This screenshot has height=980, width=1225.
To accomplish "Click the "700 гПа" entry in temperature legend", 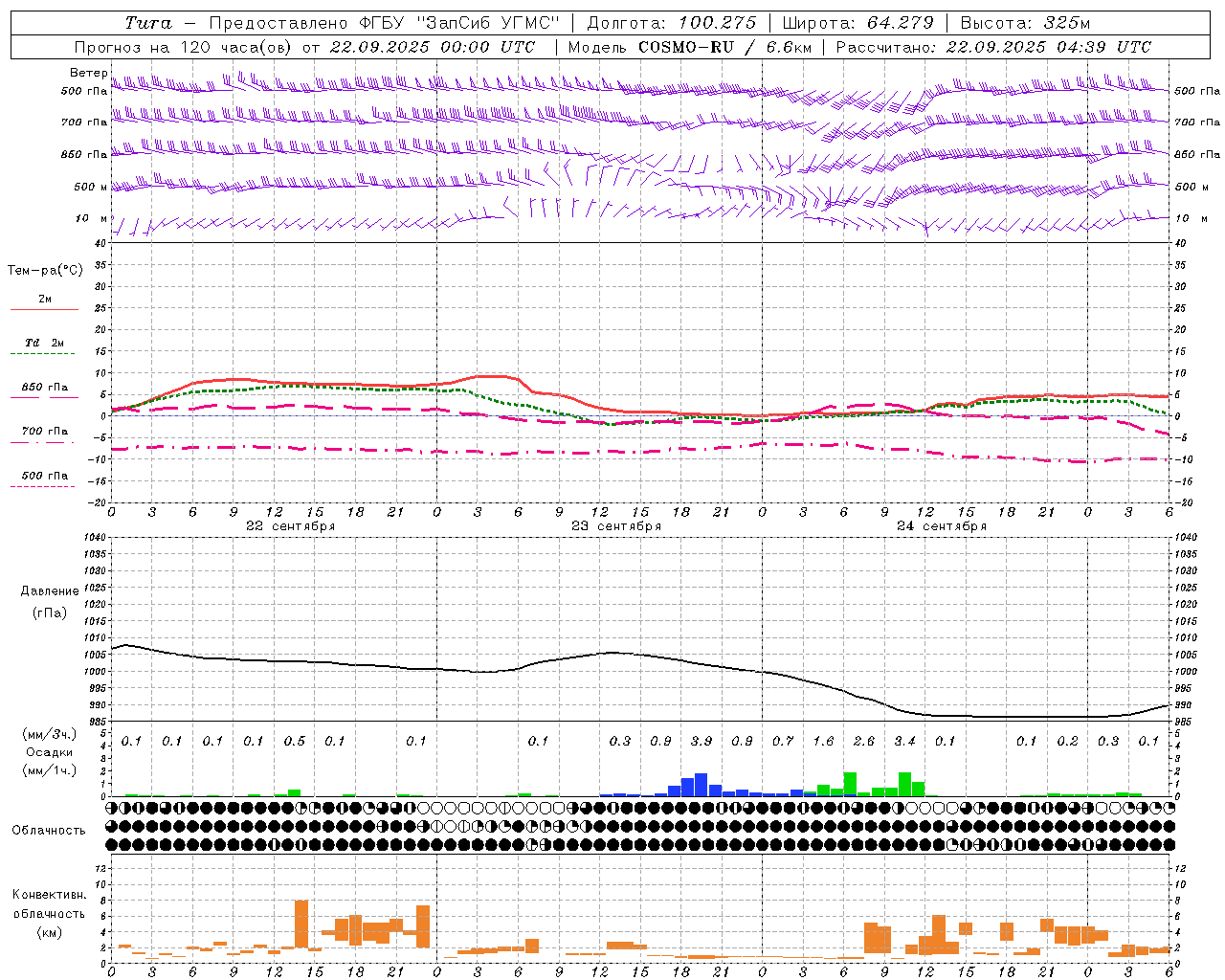I will (45, 432).
